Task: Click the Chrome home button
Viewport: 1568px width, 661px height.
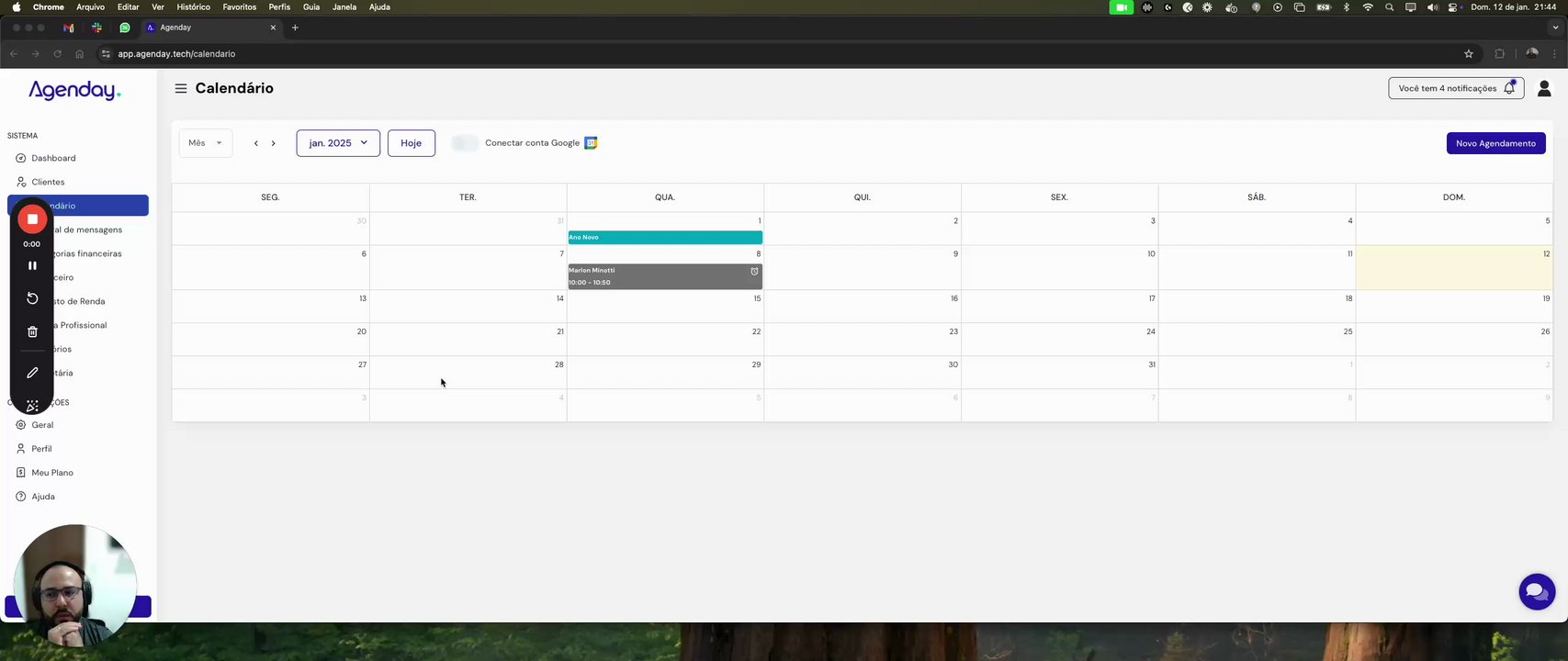Action: (x=79, y=54)
